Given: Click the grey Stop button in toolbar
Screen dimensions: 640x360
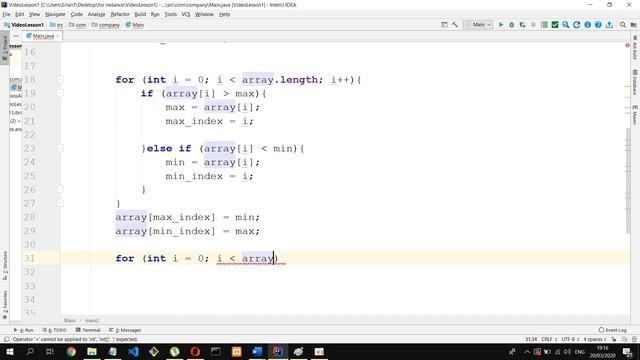Looking at the screenshot, I should [x=533, y=25].
